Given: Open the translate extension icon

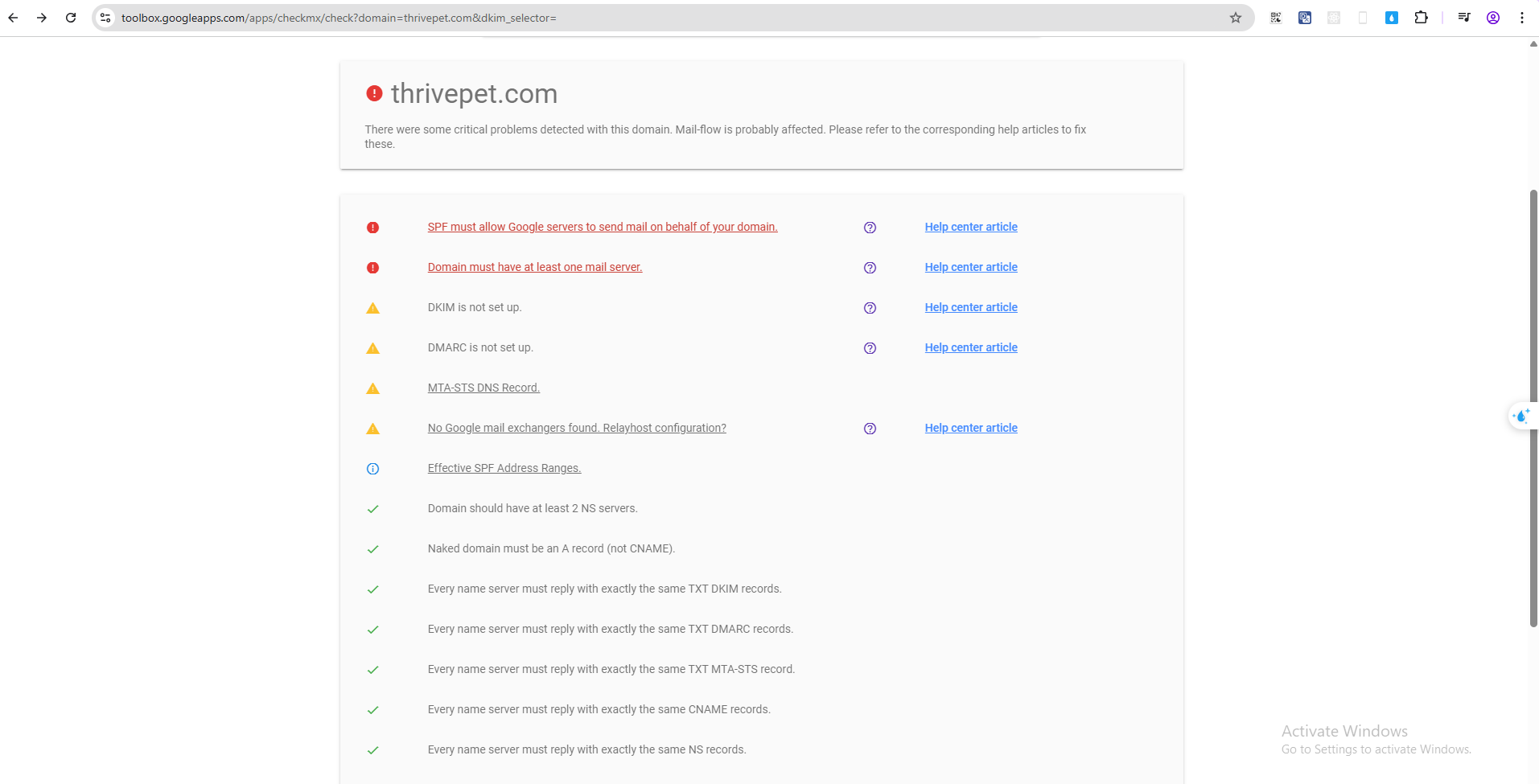Looking at the screenshot, I should 1305,18.
